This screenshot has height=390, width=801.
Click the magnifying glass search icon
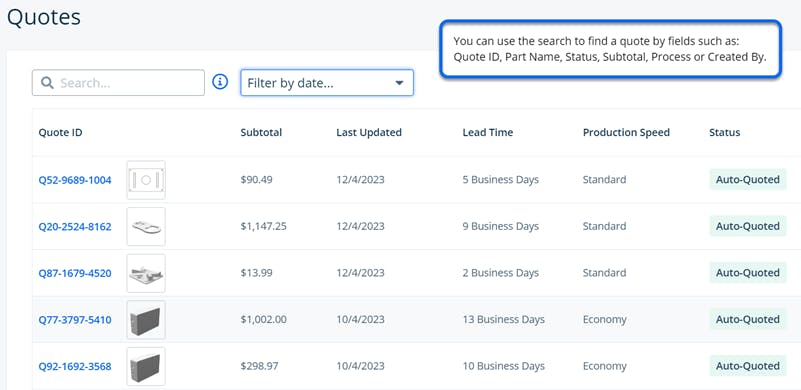[x=48, y=83]
